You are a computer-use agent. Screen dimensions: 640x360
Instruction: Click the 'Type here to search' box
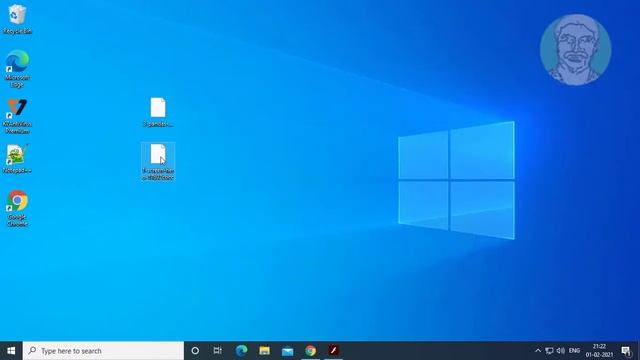point(103,351)
